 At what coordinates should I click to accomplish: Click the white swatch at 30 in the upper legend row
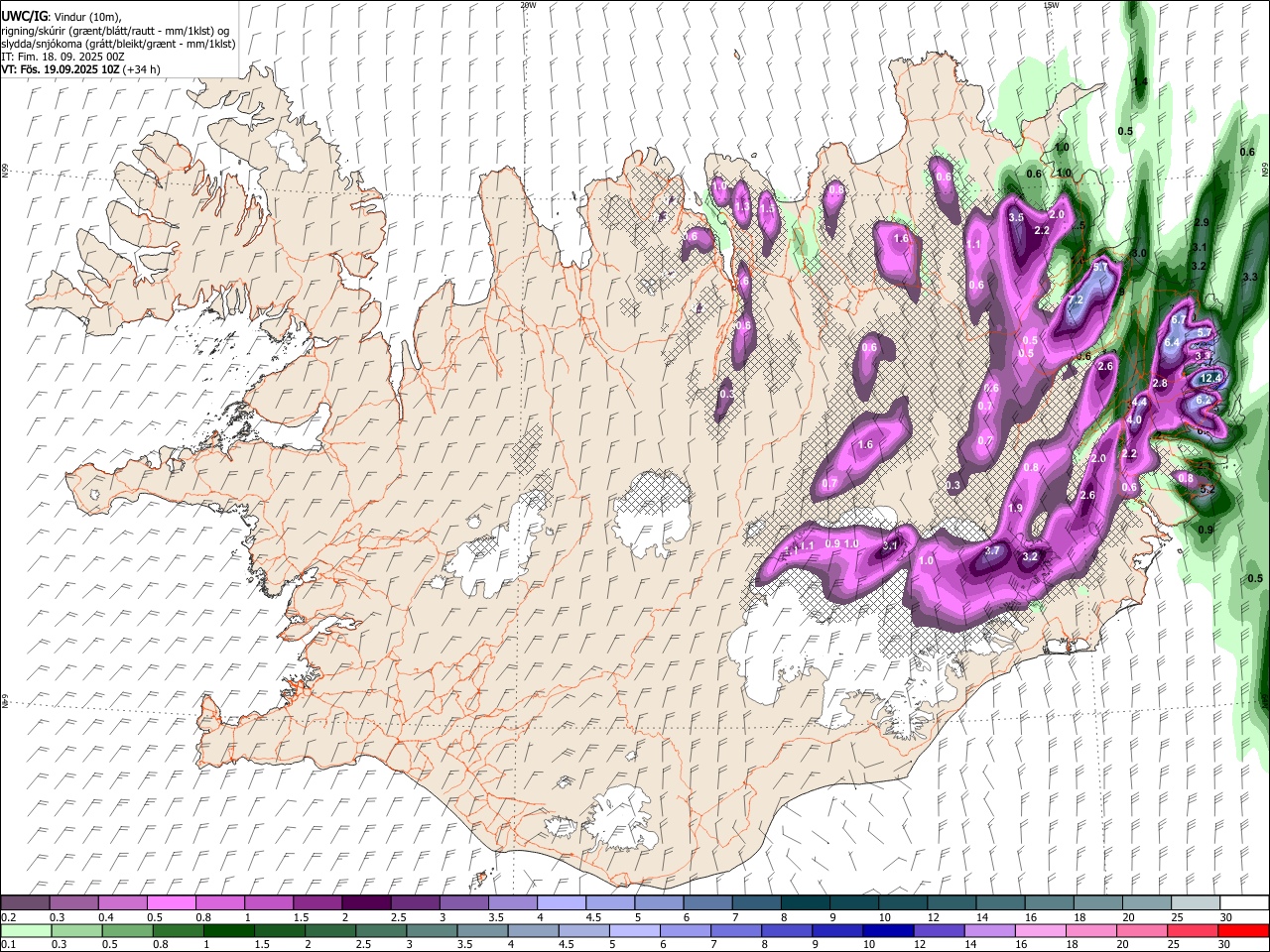[1244, 902]
